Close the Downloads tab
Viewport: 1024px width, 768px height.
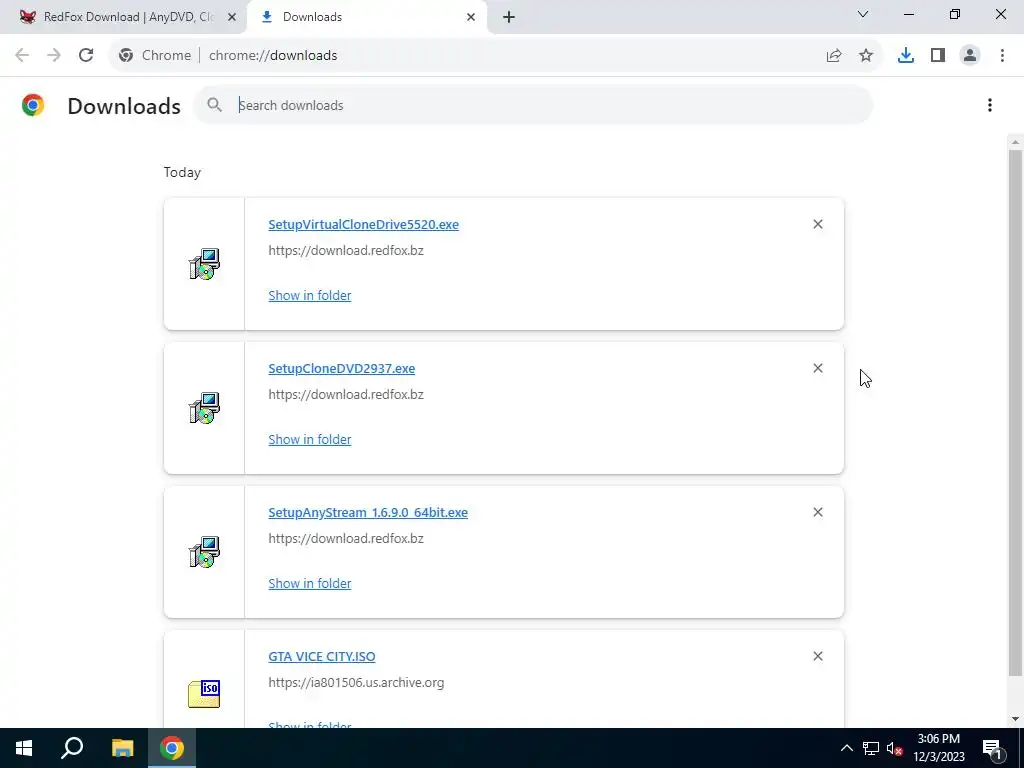point(471,17)
